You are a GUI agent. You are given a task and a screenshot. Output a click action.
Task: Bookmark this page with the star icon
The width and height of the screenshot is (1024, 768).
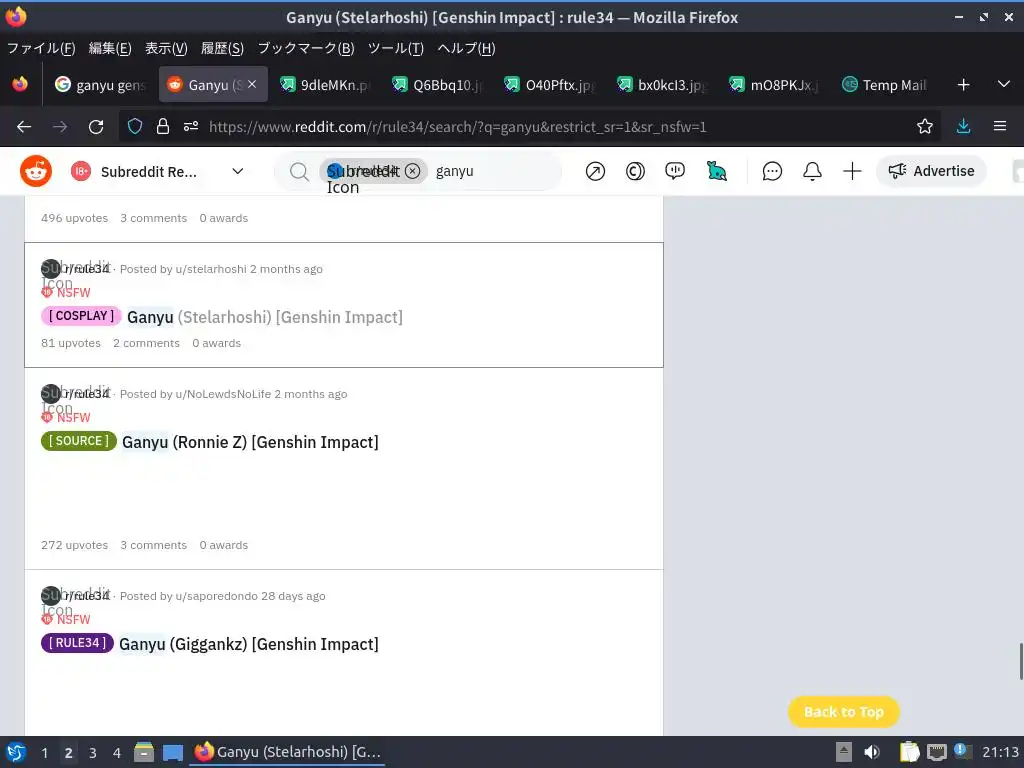925,127
